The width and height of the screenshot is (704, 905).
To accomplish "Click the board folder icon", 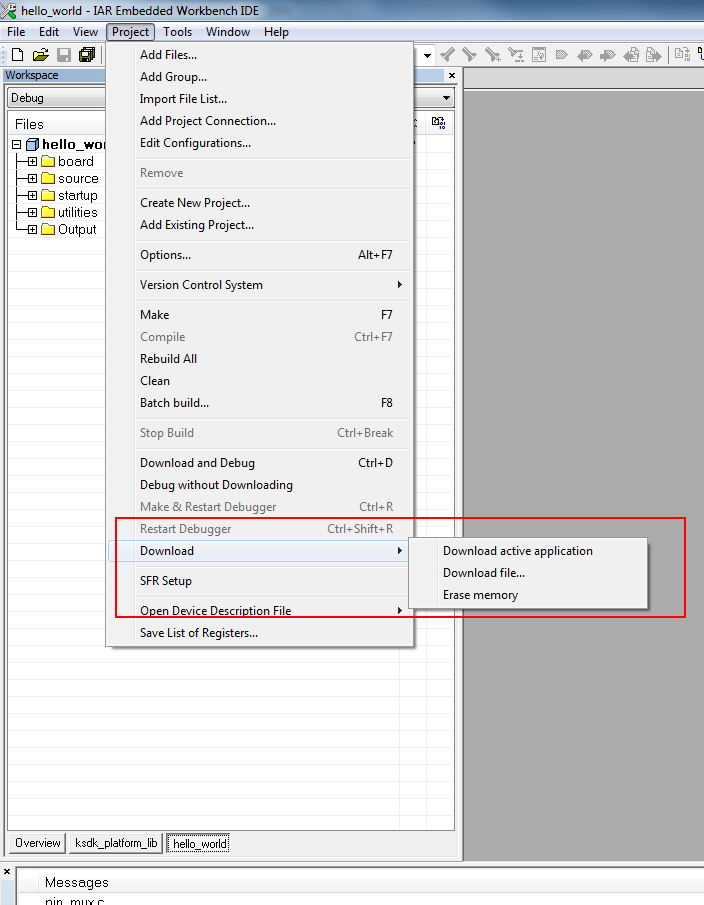I will pos(48,162).
